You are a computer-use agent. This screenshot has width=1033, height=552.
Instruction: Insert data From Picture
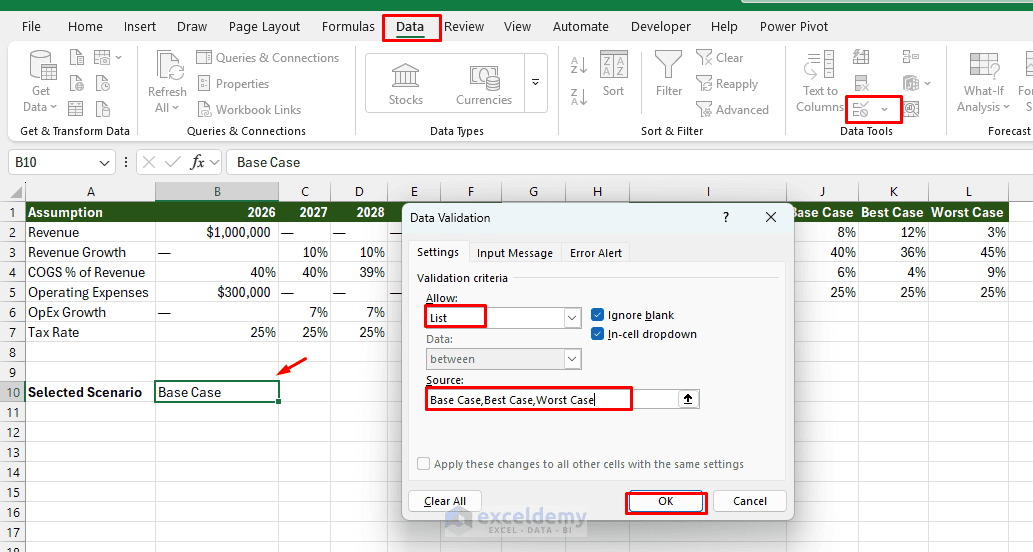point(102,57)
